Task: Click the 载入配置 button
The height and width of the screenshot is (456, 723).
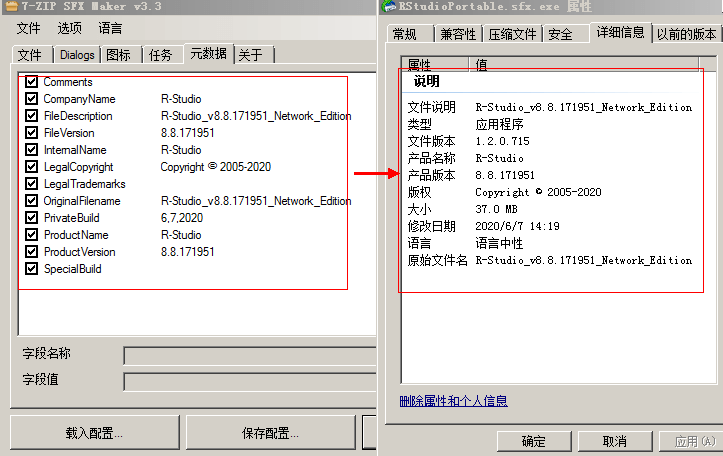Action: click(94, 433)
